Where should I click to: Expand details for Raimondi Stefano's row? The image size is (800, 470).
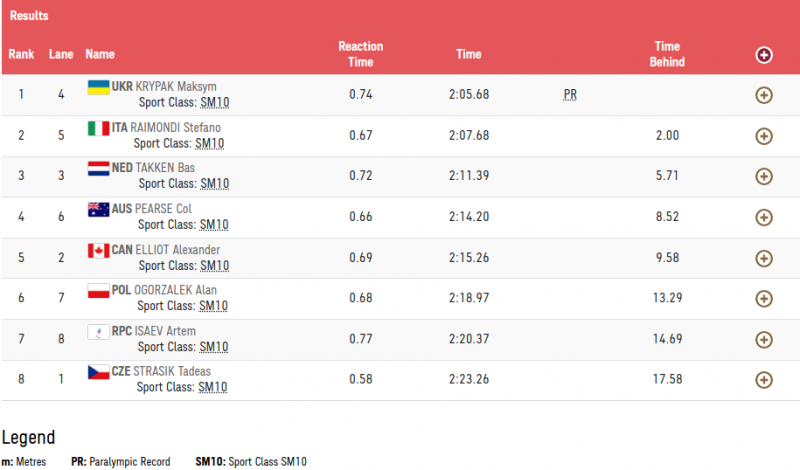tap(764, 136)
